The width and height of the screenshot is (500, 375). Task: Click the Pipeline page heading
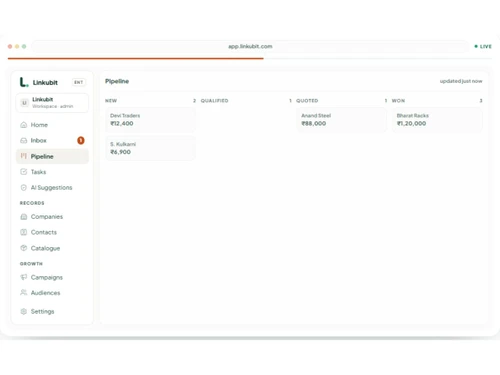pyautogui.click(x=117, y=81)
